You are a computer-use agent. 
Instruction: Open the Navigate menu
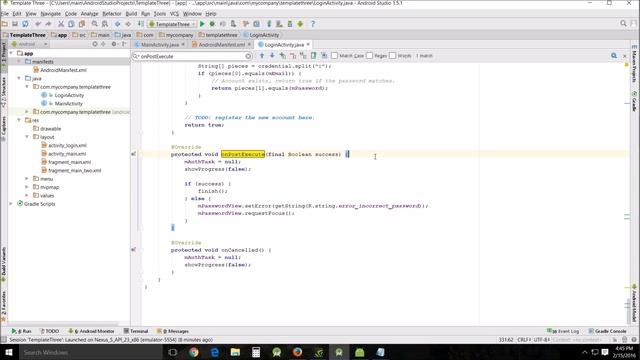pos(51,13)
